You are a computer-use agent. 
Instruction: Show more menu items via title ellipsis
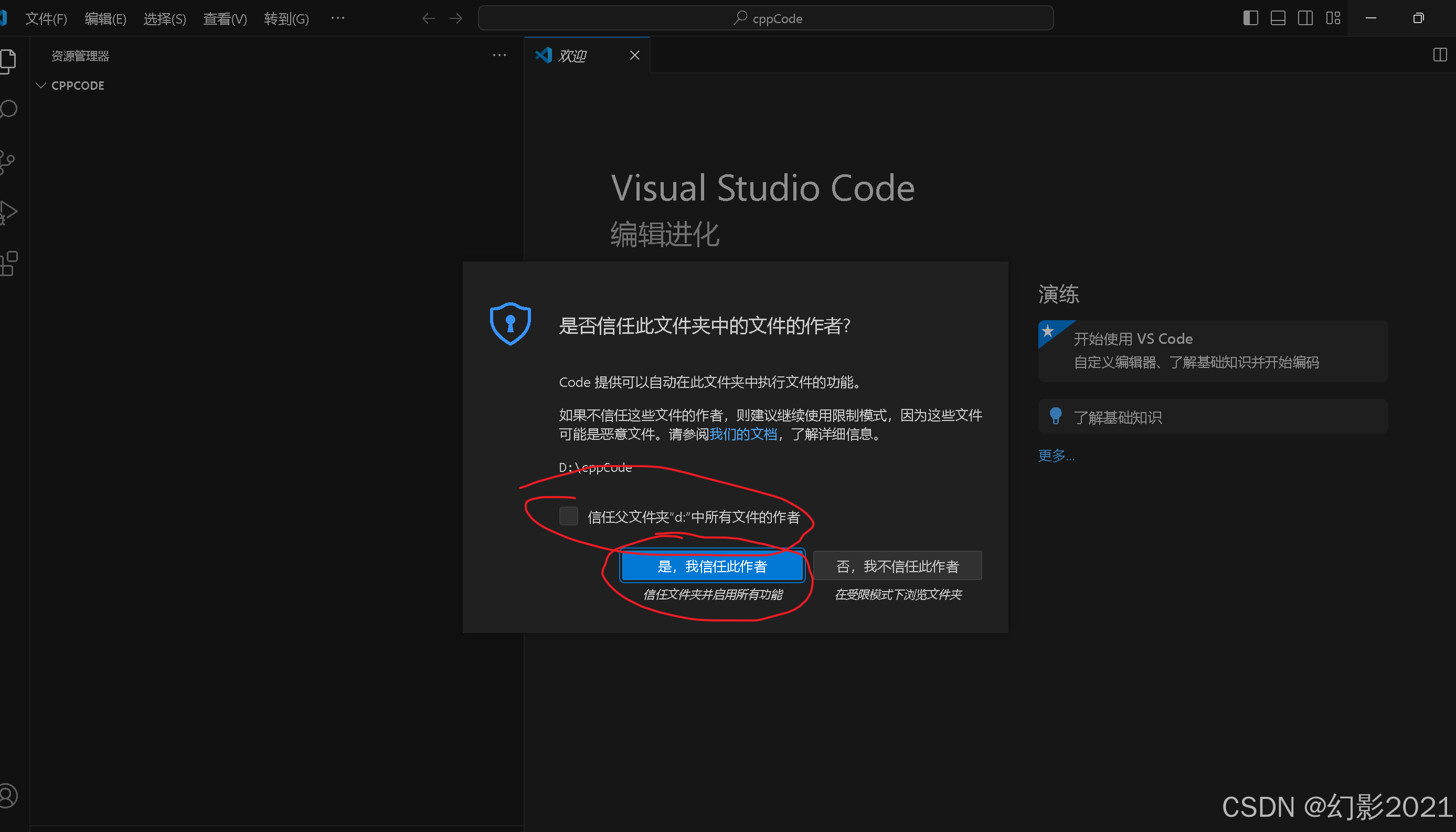pos(338,18)
